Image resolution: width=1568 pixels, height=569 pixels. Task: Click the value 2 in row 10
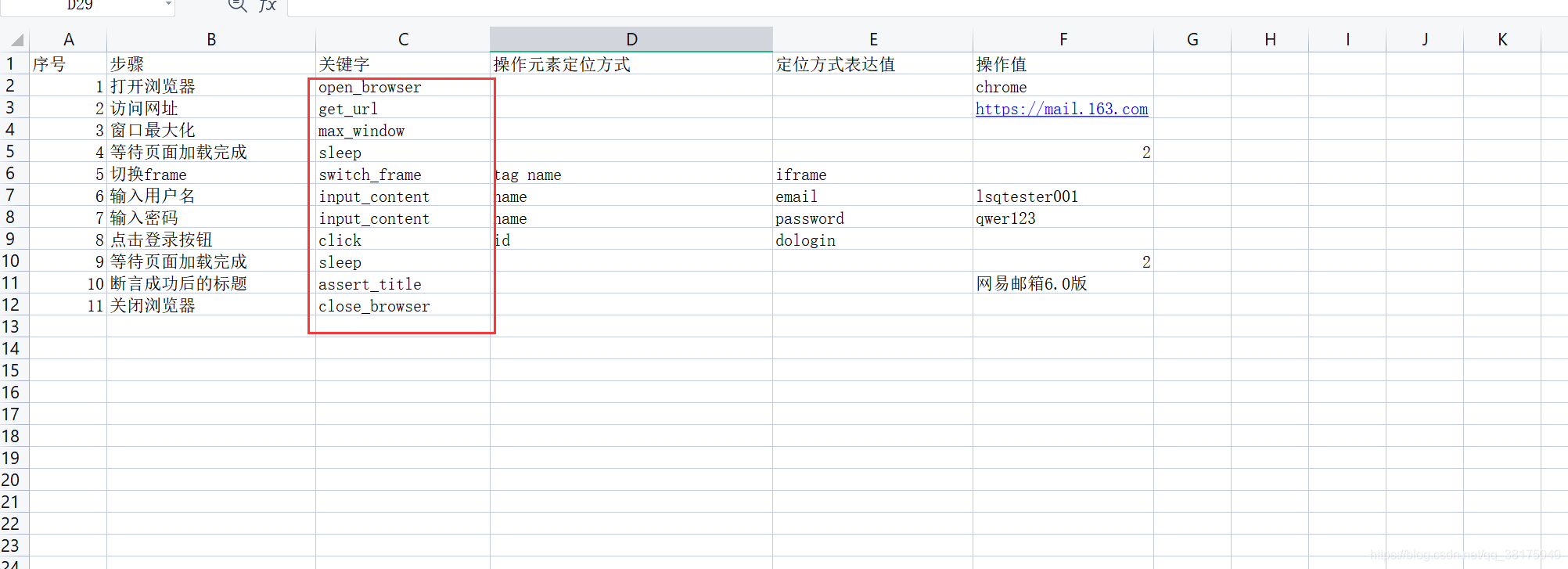1063,261
